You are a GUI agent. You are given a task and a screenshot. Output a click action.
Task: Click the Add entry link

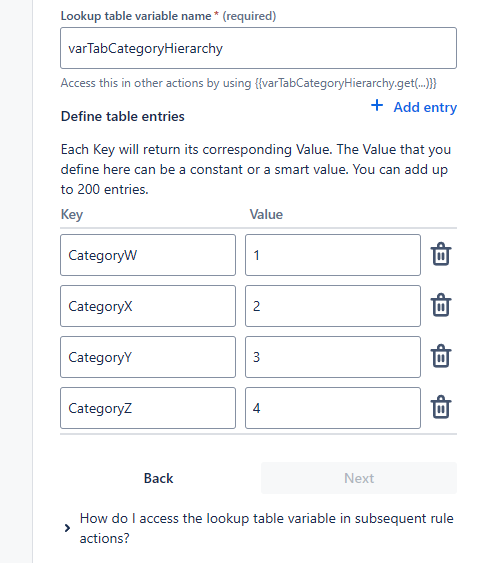click(425, 107)
